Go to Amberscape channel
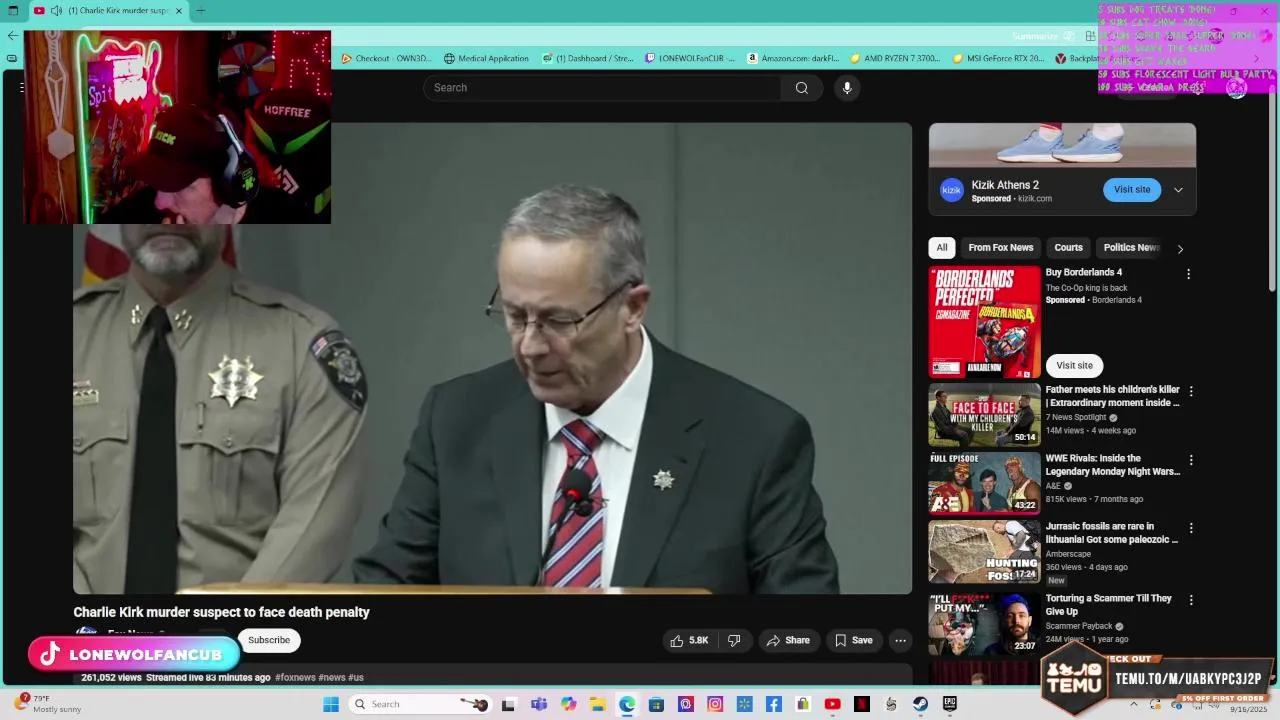 (1068, 554)
